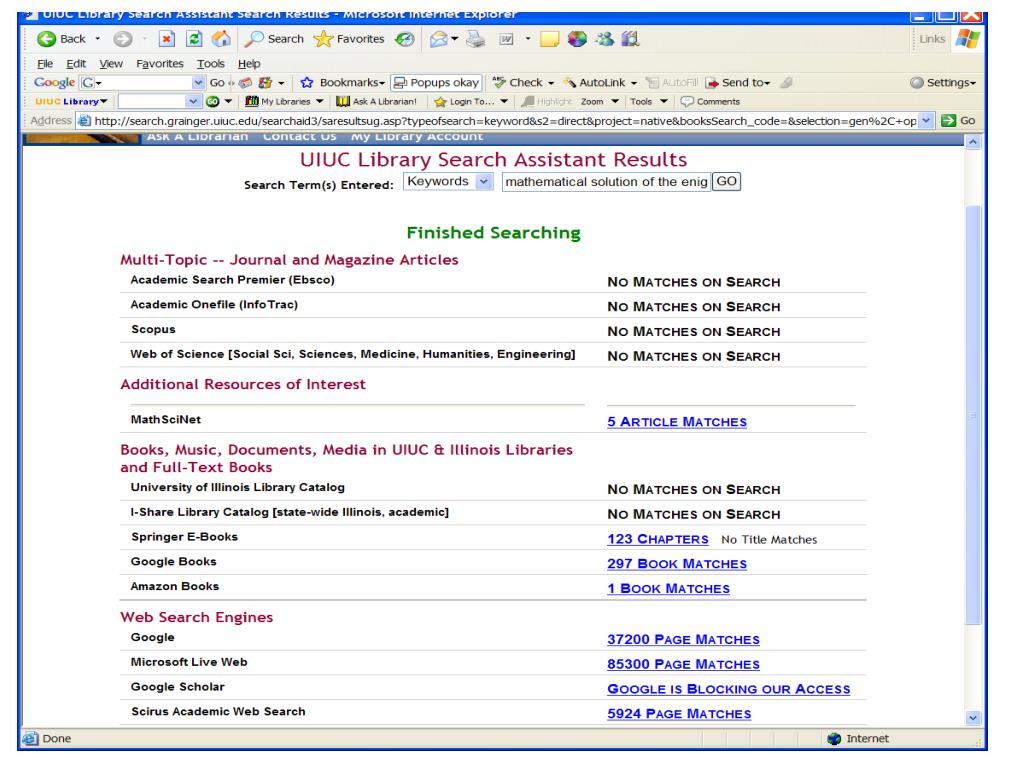
Task: Expand the Back button history arrow
Action: pos(98,39)
